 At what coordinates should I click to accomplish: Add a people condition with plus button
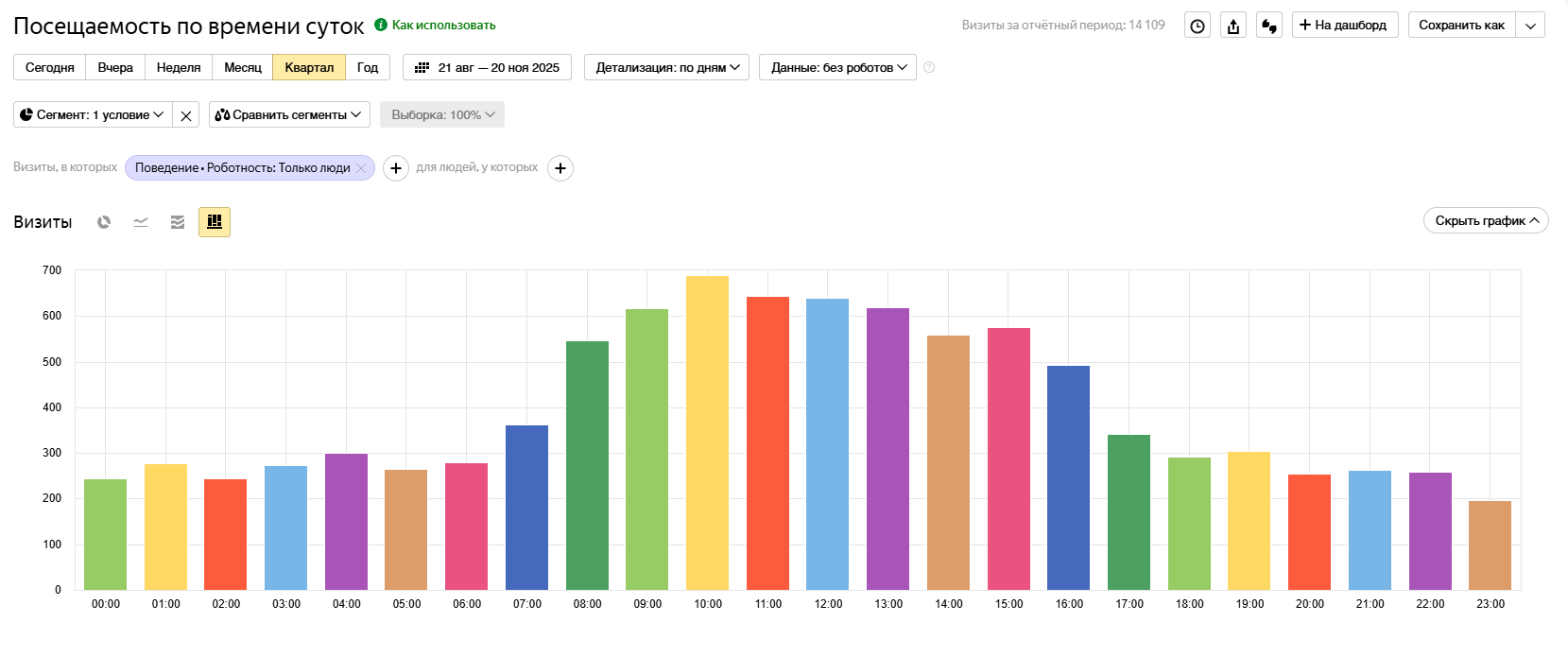point(560,168)
